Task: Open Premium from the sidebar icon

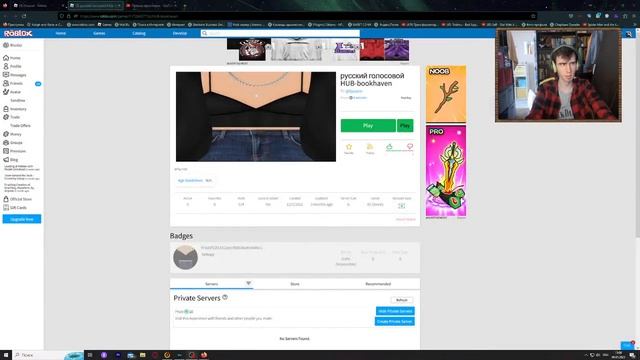Action: pyautogui.click(x=6, y=151)
